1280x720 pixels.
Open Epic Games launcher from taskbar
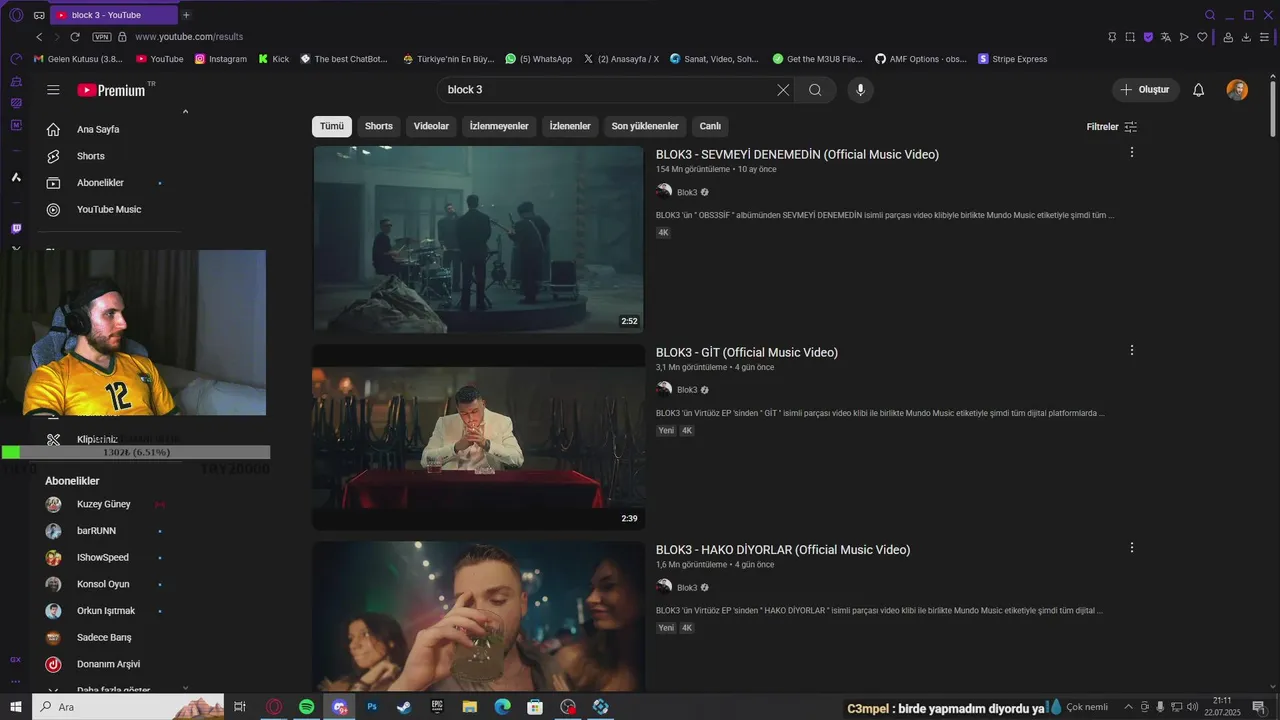pyautogui.click(x=437, y=707)
